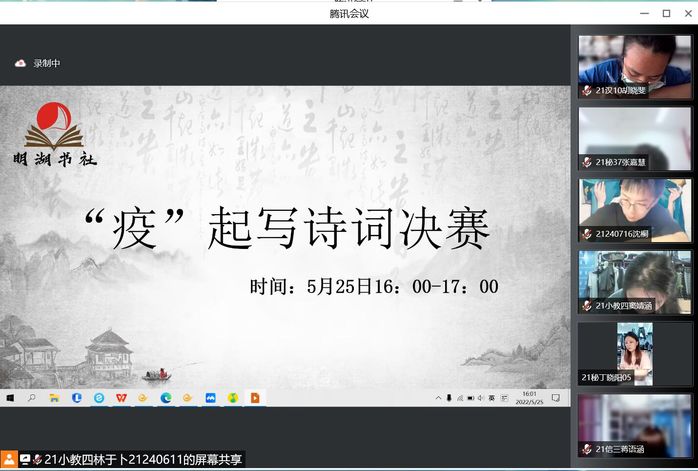This screenshot has height=471, width=698.
Task: Open the notification center icon in taskbar
Action: 556,398
